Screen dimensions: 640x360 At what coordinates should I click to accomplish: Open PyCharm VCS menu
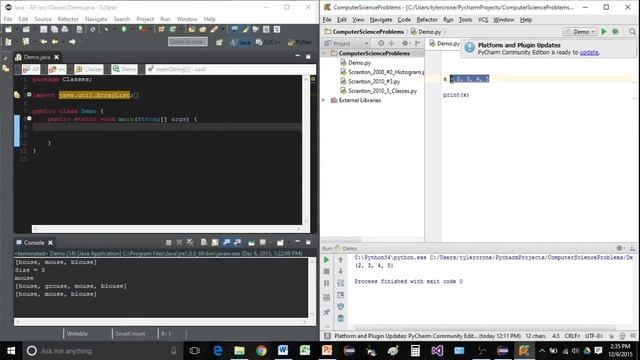pos(483,20)
